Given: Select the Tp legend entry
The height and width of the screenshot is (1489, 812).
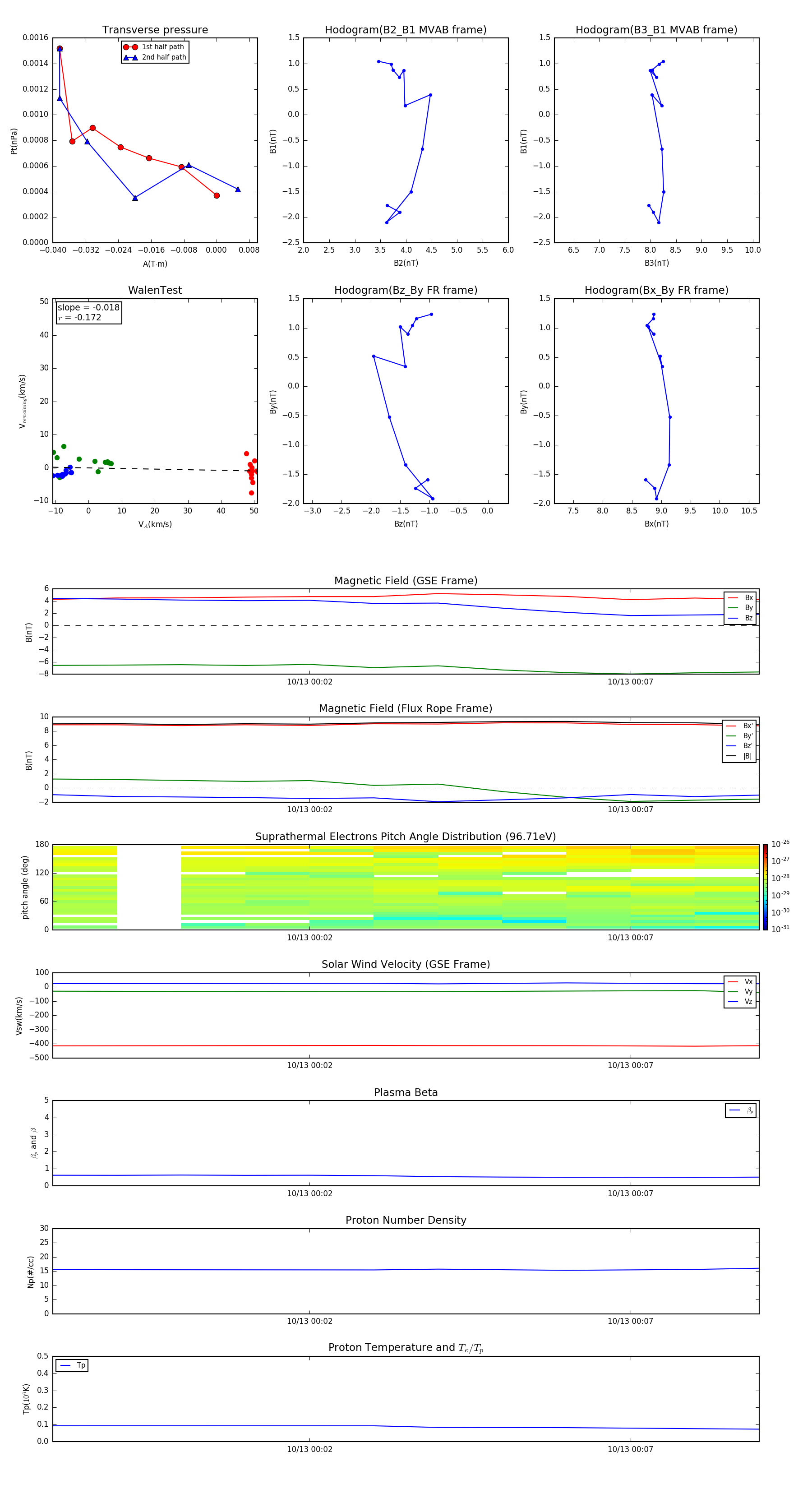Looking at the screenshot, I should tap(72, 1365).
